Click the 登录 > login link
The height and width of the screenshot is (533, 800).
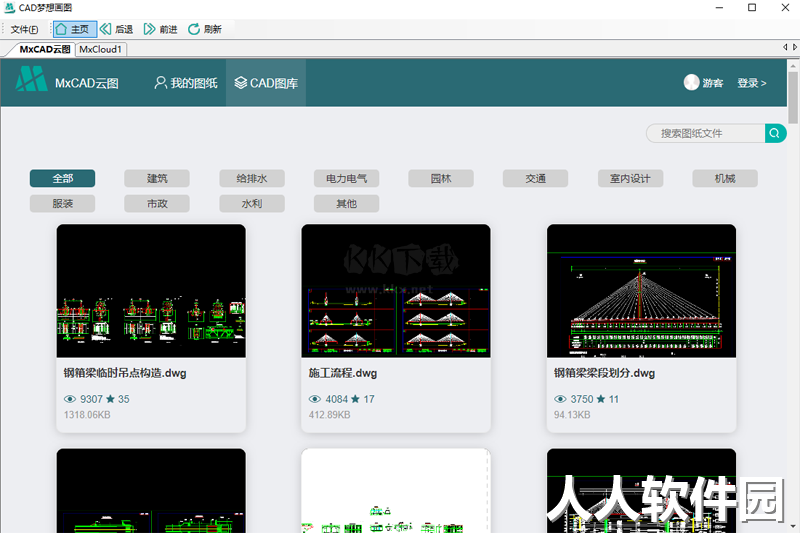[x=752, y=83]
